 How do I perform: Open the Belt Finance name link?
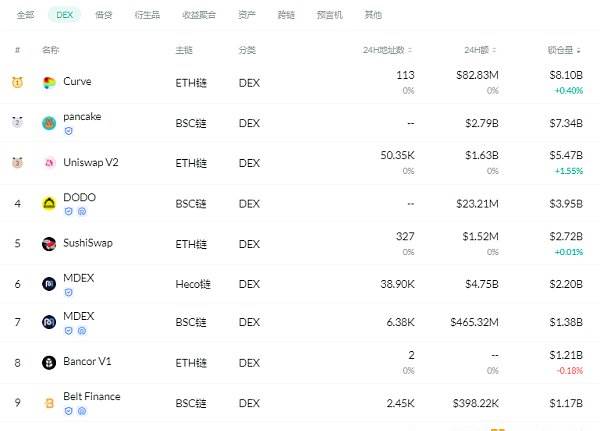92,397
